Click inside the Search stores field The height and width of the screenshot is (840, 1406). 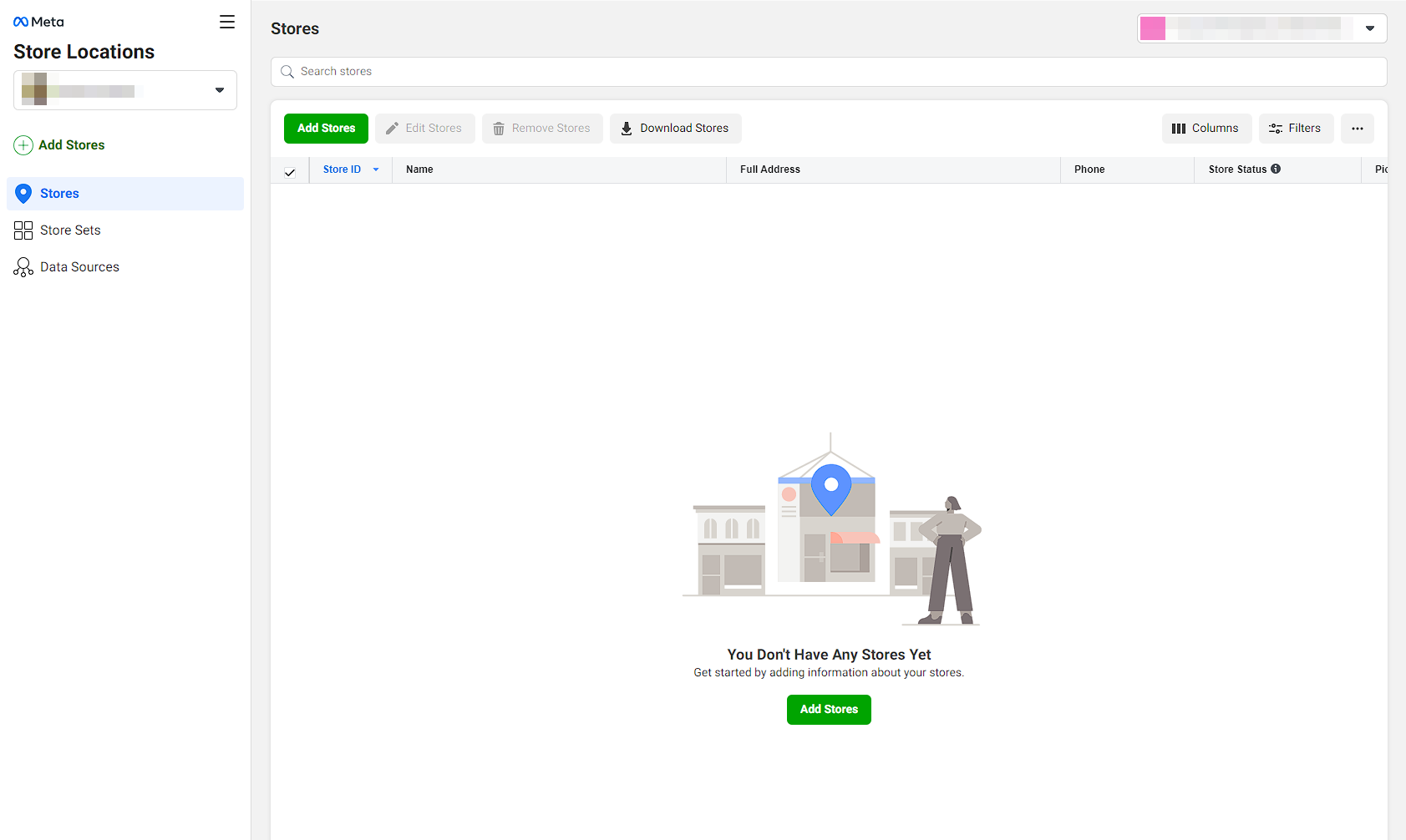(585, 71)
